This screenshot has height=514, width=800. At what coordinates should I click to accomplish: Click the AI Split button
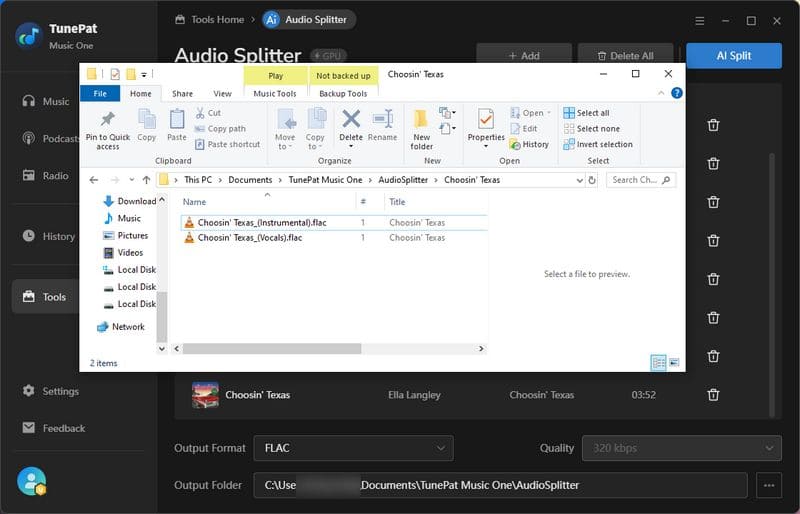(x=733, y=56)
